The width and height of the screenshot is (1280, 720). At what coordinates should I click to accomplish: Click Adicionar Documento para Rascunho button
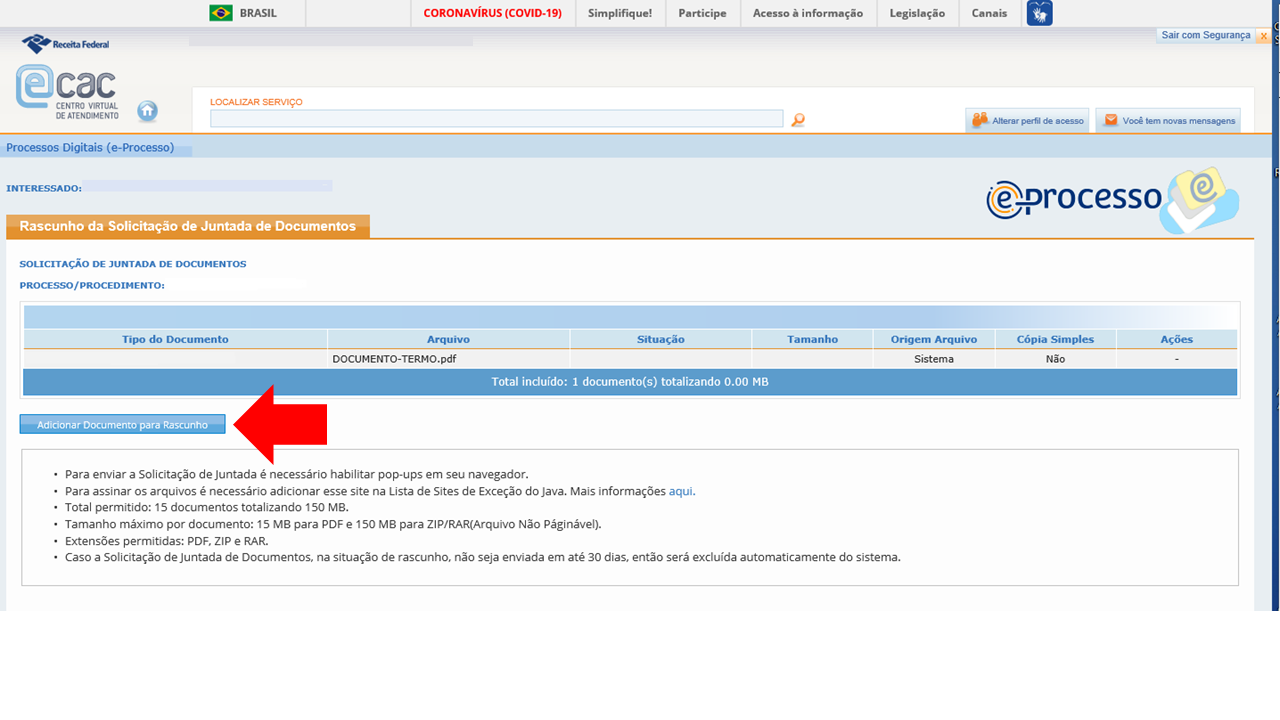[x=122, y=425]
